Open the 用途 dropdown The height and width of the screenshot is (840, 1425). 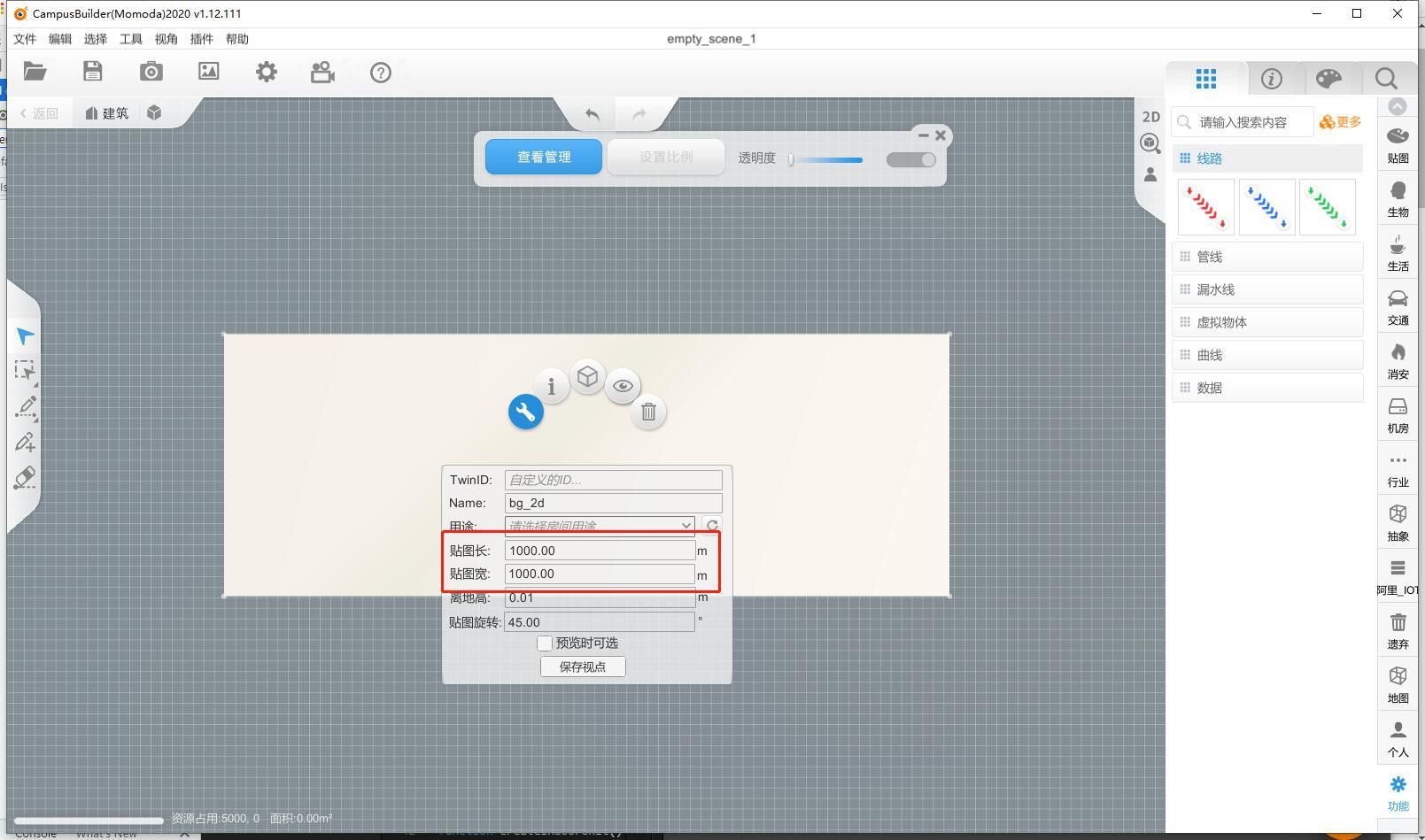pyautogui.click(x=600, y=525)
